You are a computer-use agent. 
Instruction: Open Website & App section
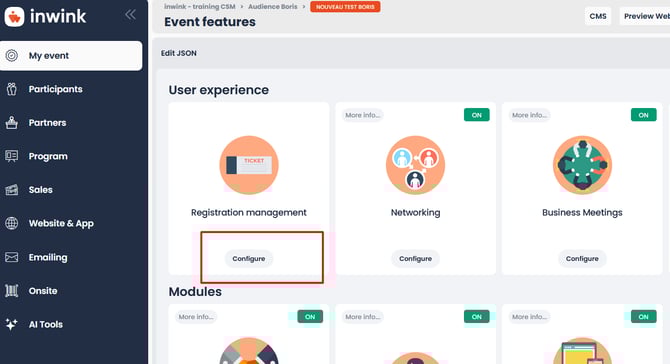(61, 223)
